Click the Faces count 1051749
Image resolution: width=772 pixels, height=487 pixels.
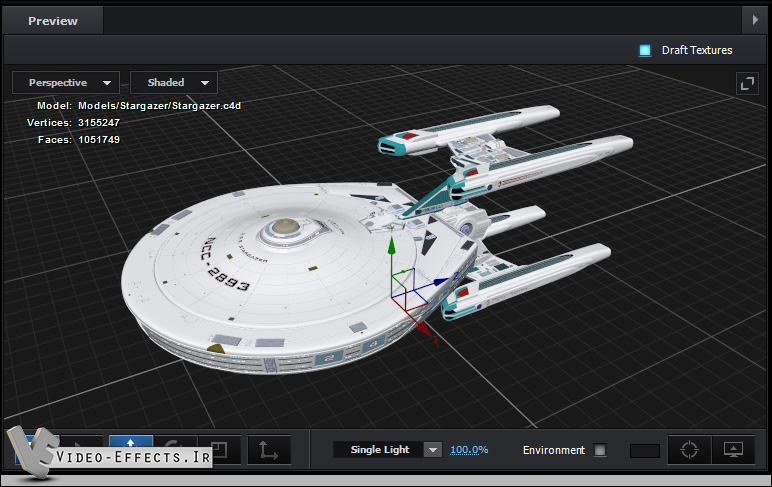(99, 140)
